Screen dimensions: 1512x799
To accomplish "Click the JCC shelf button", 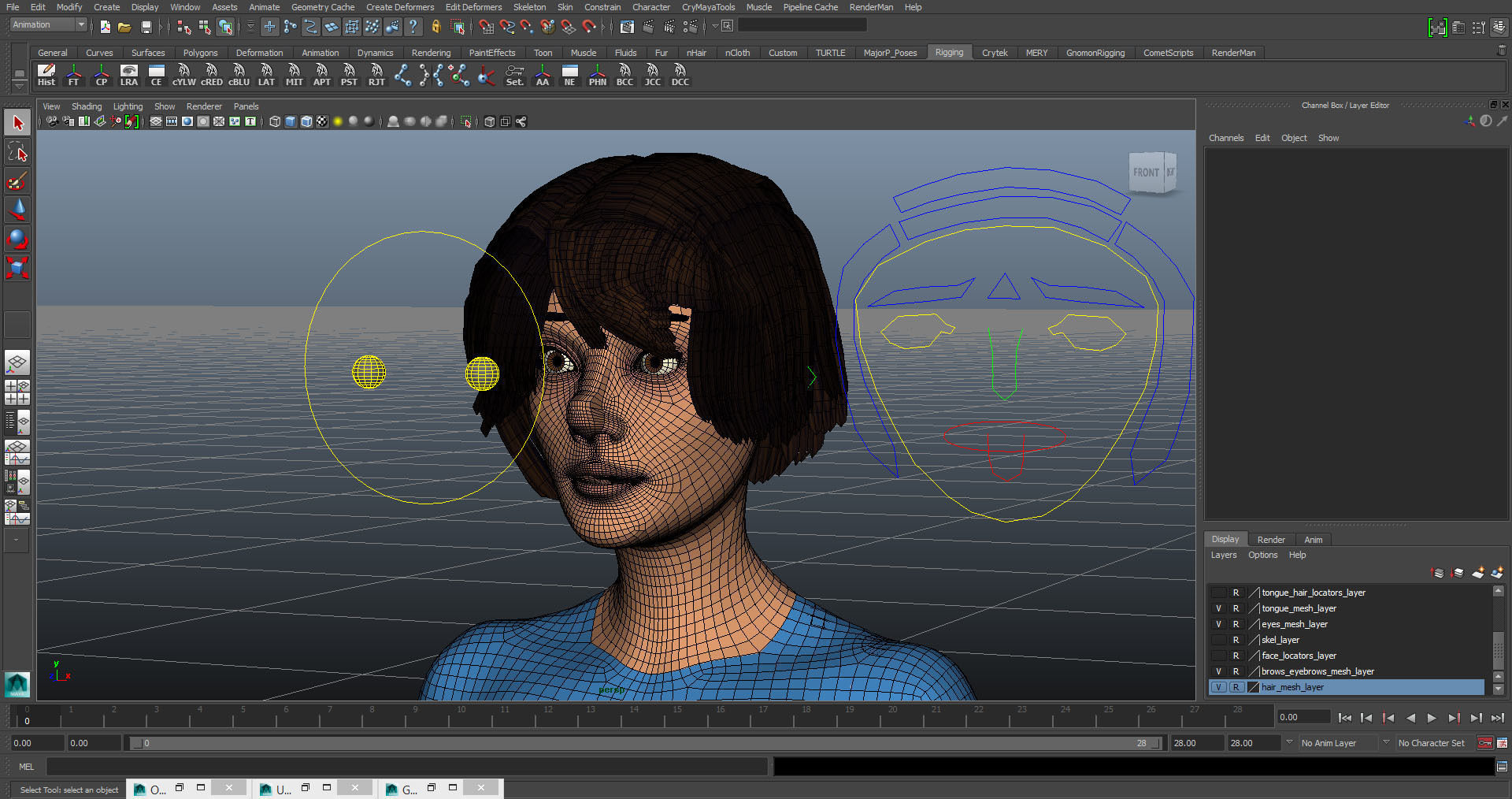I will coord(653,76).
